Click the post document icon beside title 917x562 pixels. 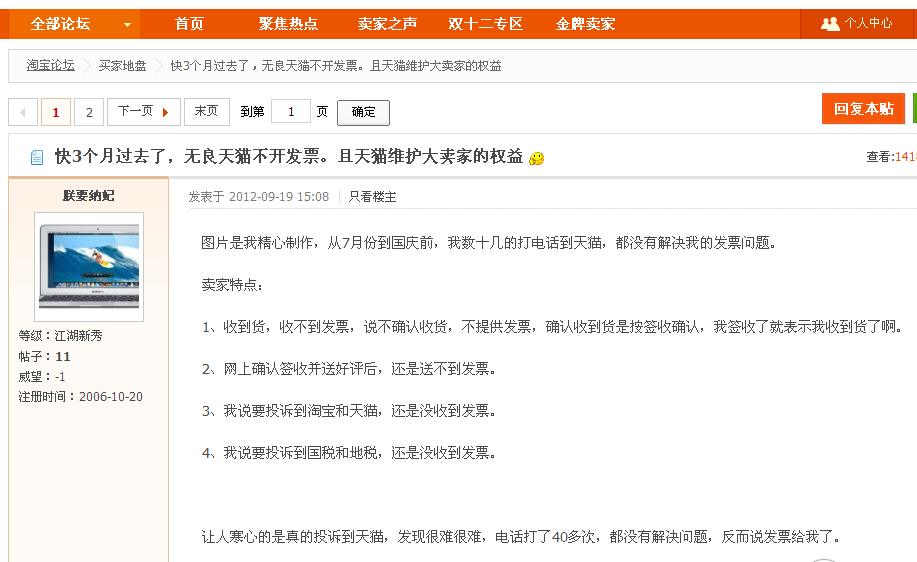click(x=37, y=157)
